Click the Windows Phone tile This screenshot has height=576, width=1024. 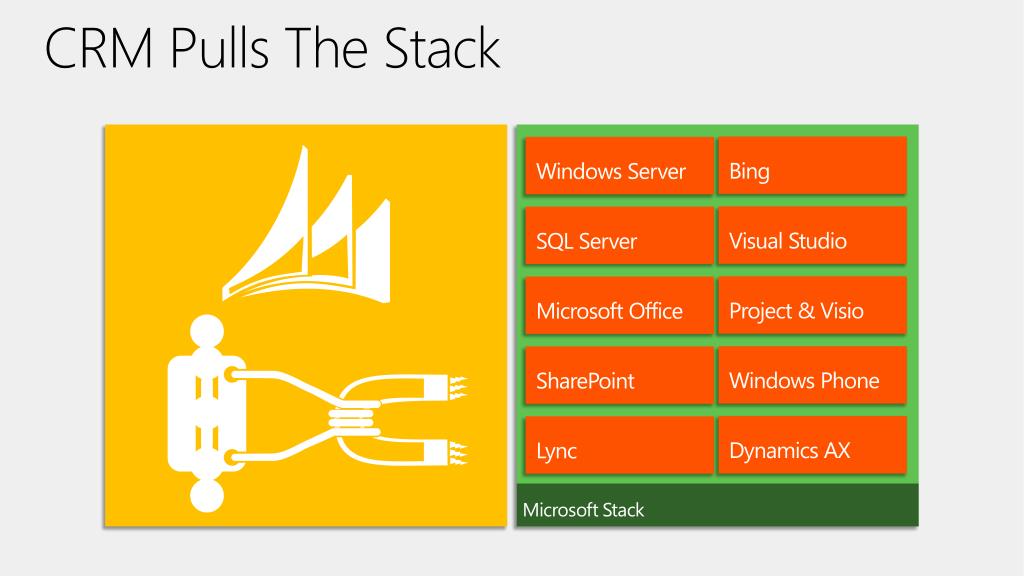click(x=812, y=375)
